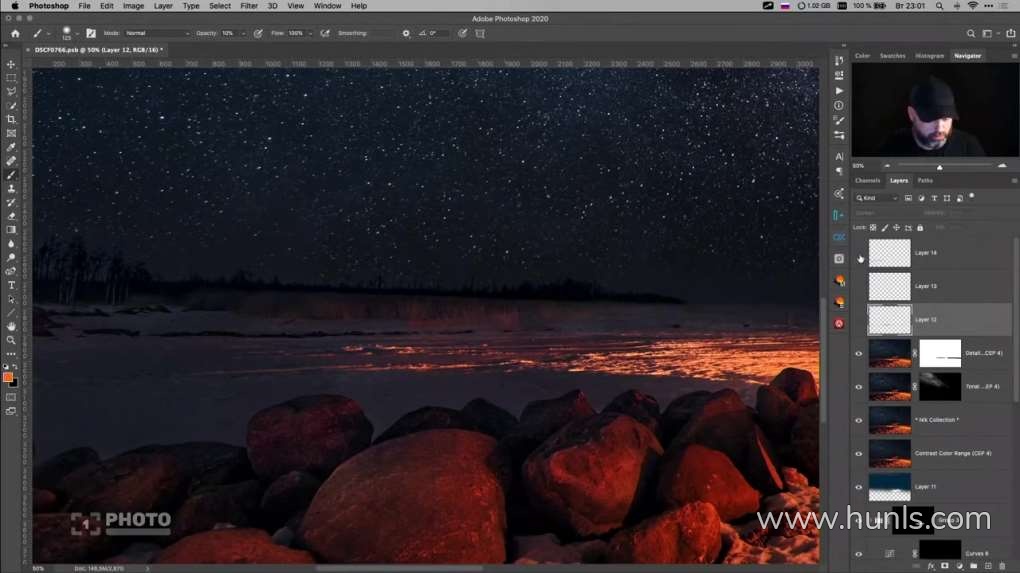The height and width of the screenshot is (573, 1020).
Task: Select the Rectangular Marquee tool
Action: coord(11,78)
